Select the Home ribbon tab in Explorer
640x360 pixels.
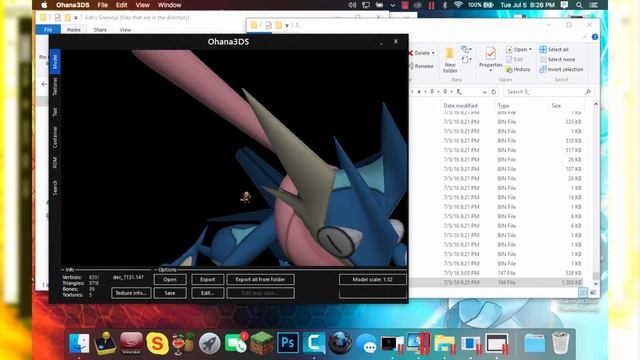click(x=74, y=30)
